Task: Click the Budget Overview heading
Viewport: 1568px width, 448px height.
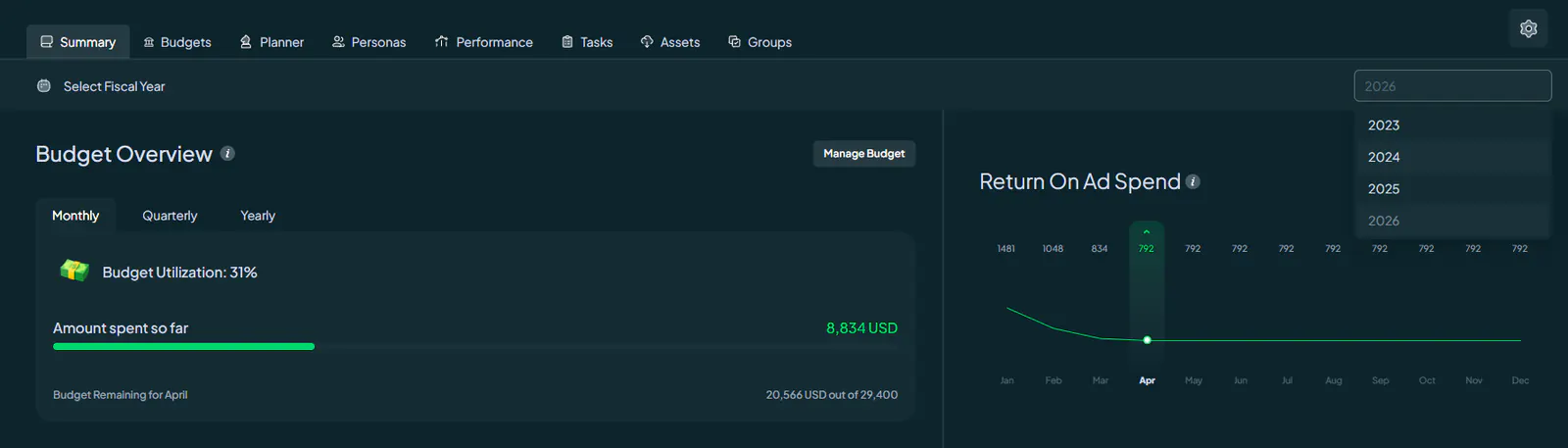Action: [123, 154]
